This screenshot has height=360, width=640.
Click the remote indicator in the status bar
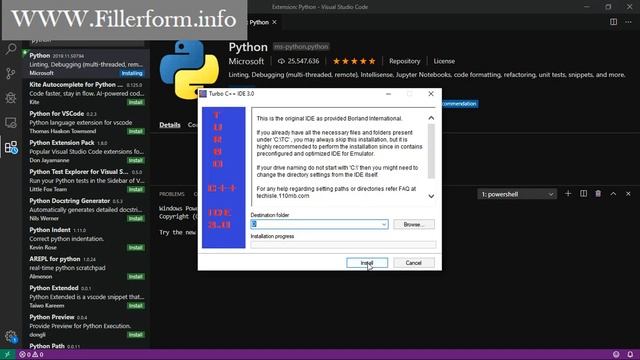tap(7, 354)
